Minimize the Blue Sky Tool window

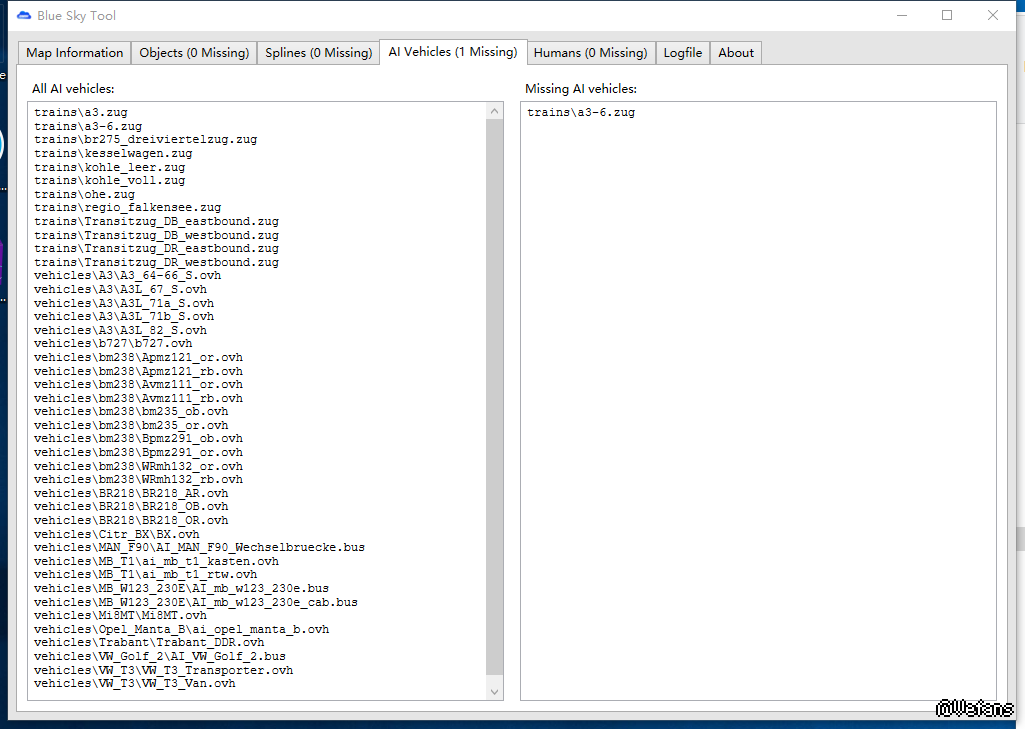tap(902, 15)
